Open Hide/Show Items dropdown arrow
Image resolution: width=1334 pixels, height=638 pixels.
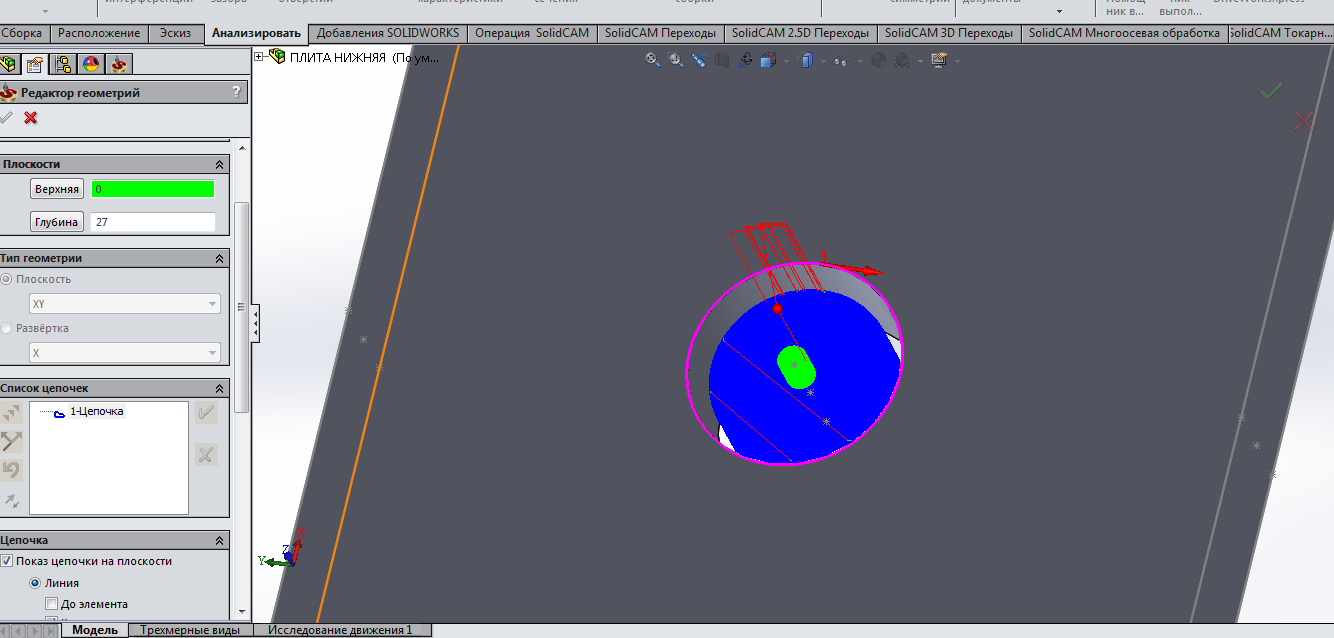(x=860, y=62)
